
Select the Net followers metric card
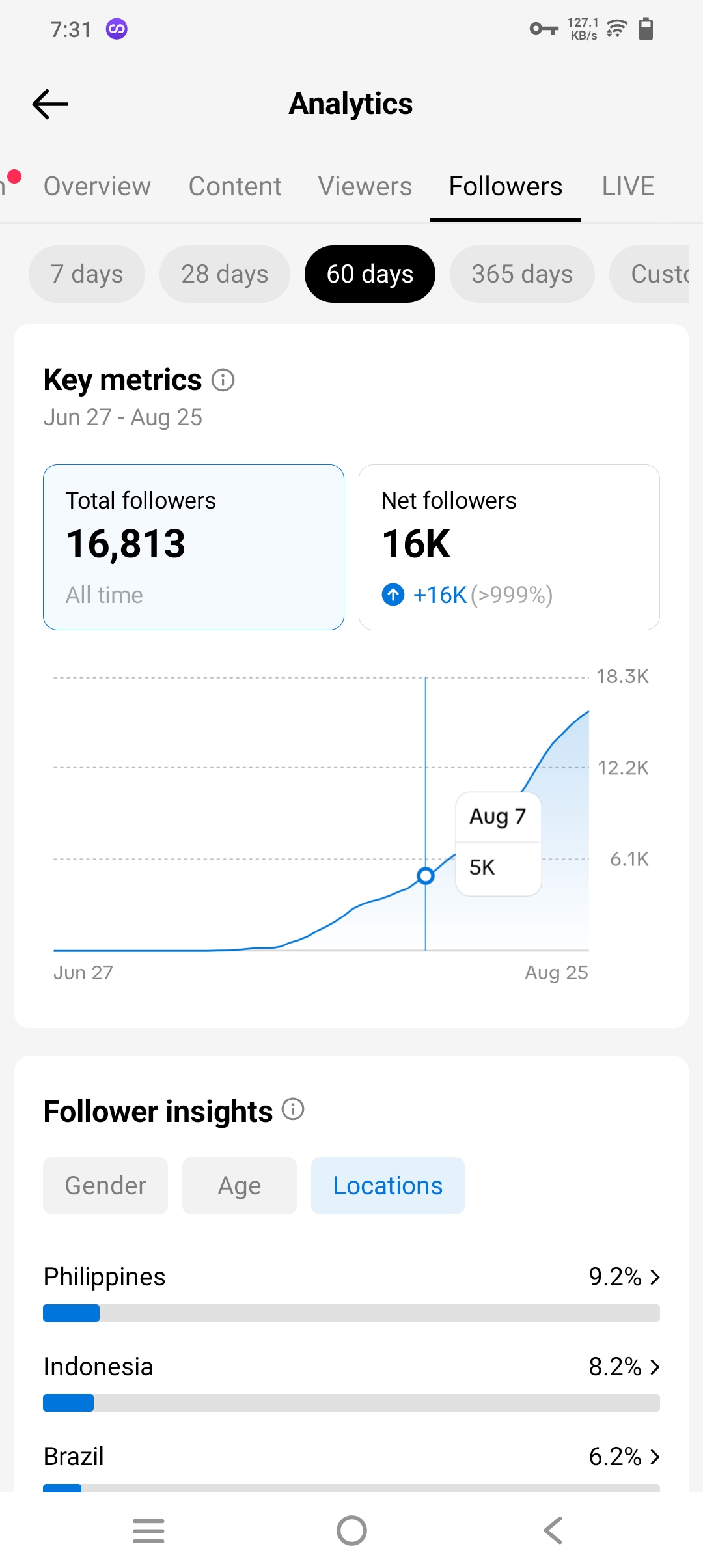(x=509, y=547)
